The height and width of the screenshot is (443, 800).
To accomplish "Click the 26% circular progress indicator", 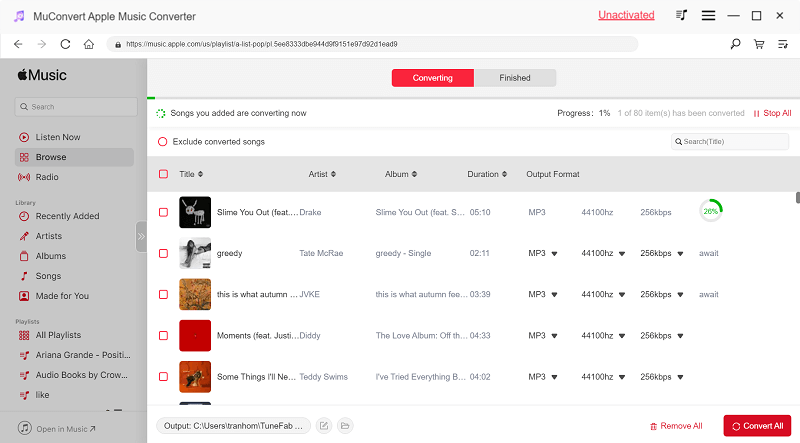I will tap(711, 212).
